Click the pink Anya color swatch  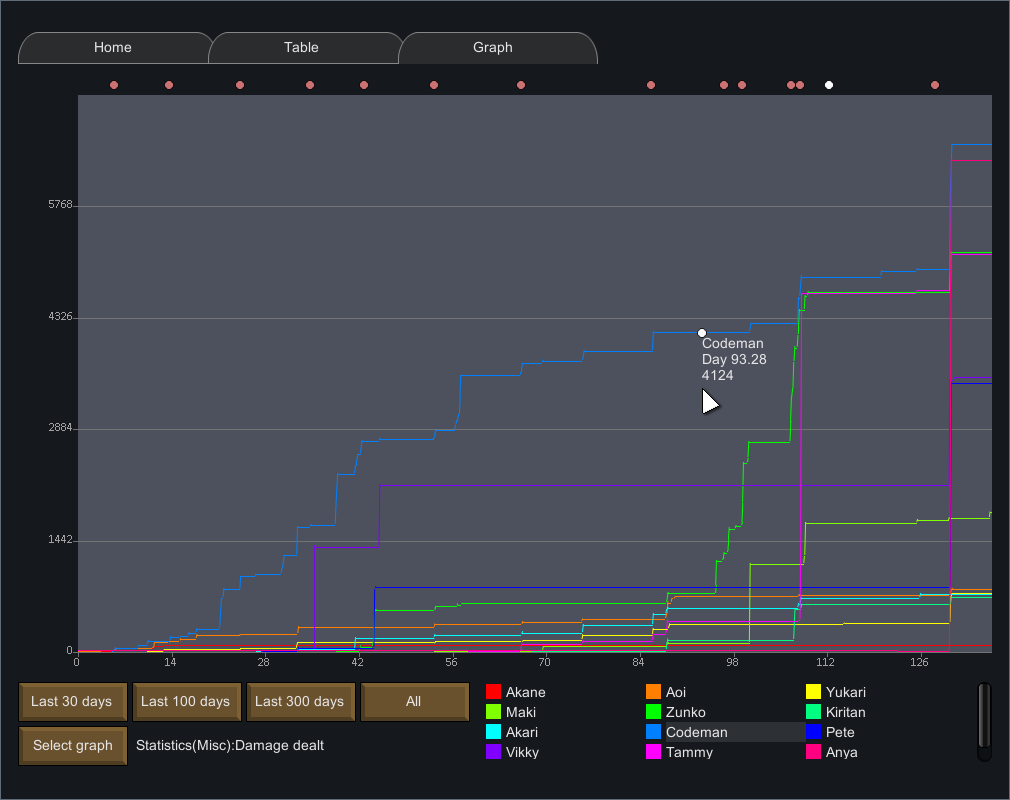coord(814,752)
